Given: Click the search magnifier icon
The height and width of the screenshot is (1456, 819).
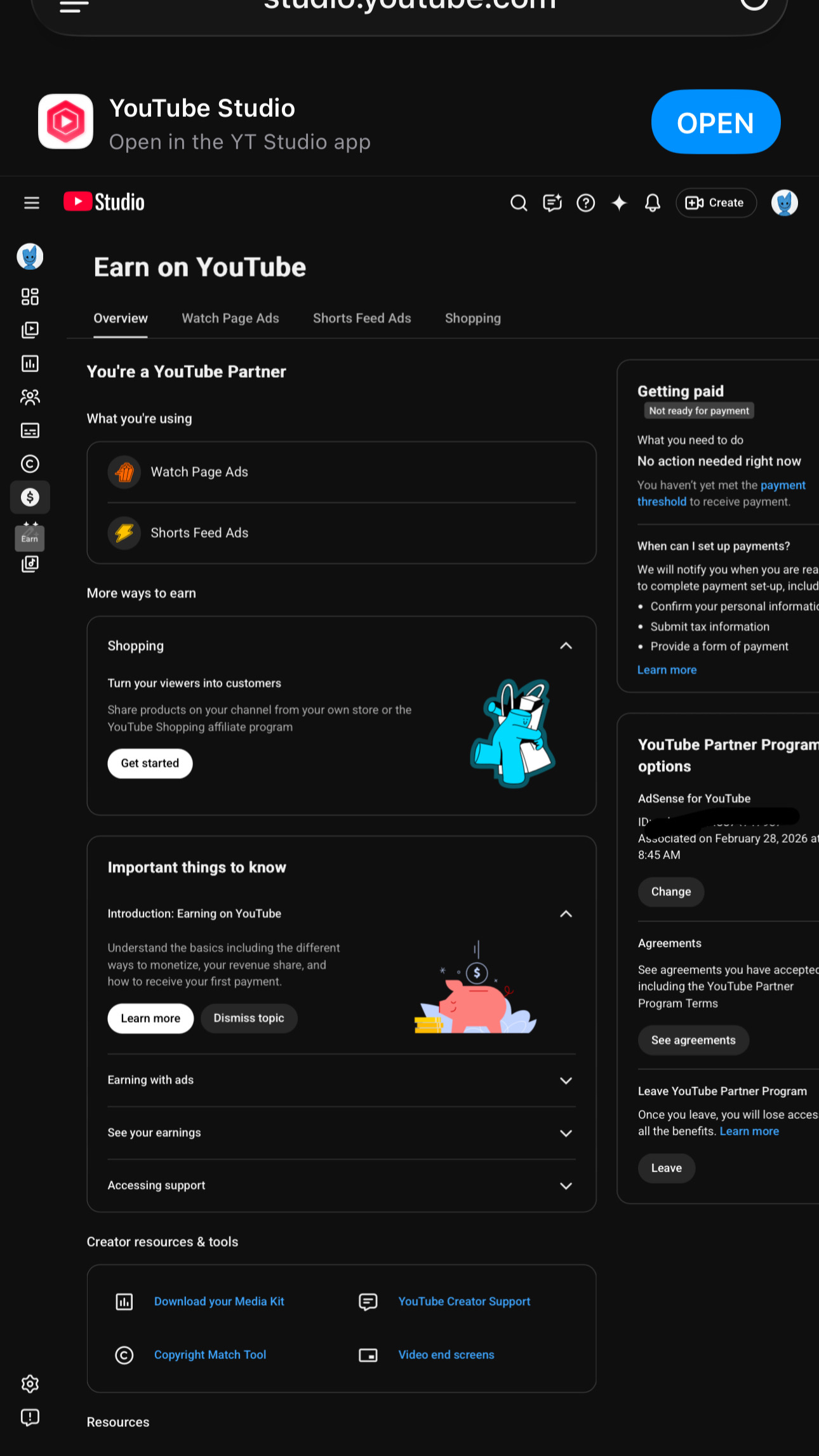Looking at the screenshot, I should click(519, 203).
